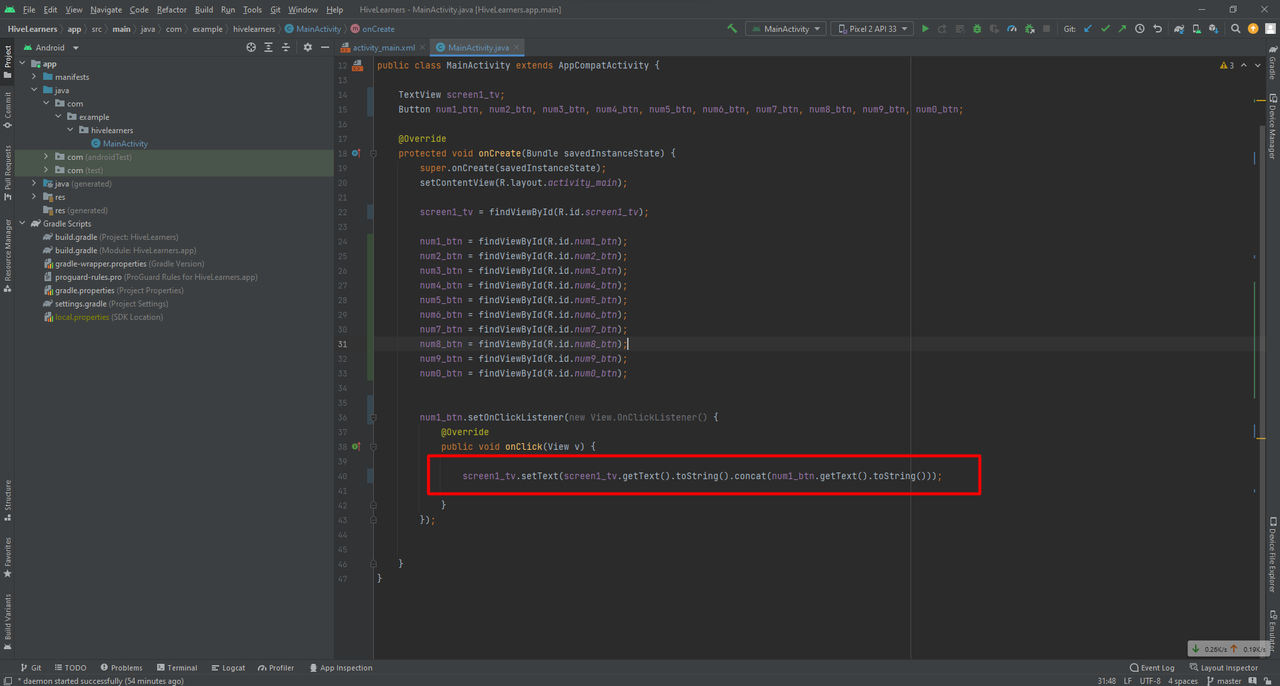Toggle the Favorites tool window

click(x=7, y=557)
